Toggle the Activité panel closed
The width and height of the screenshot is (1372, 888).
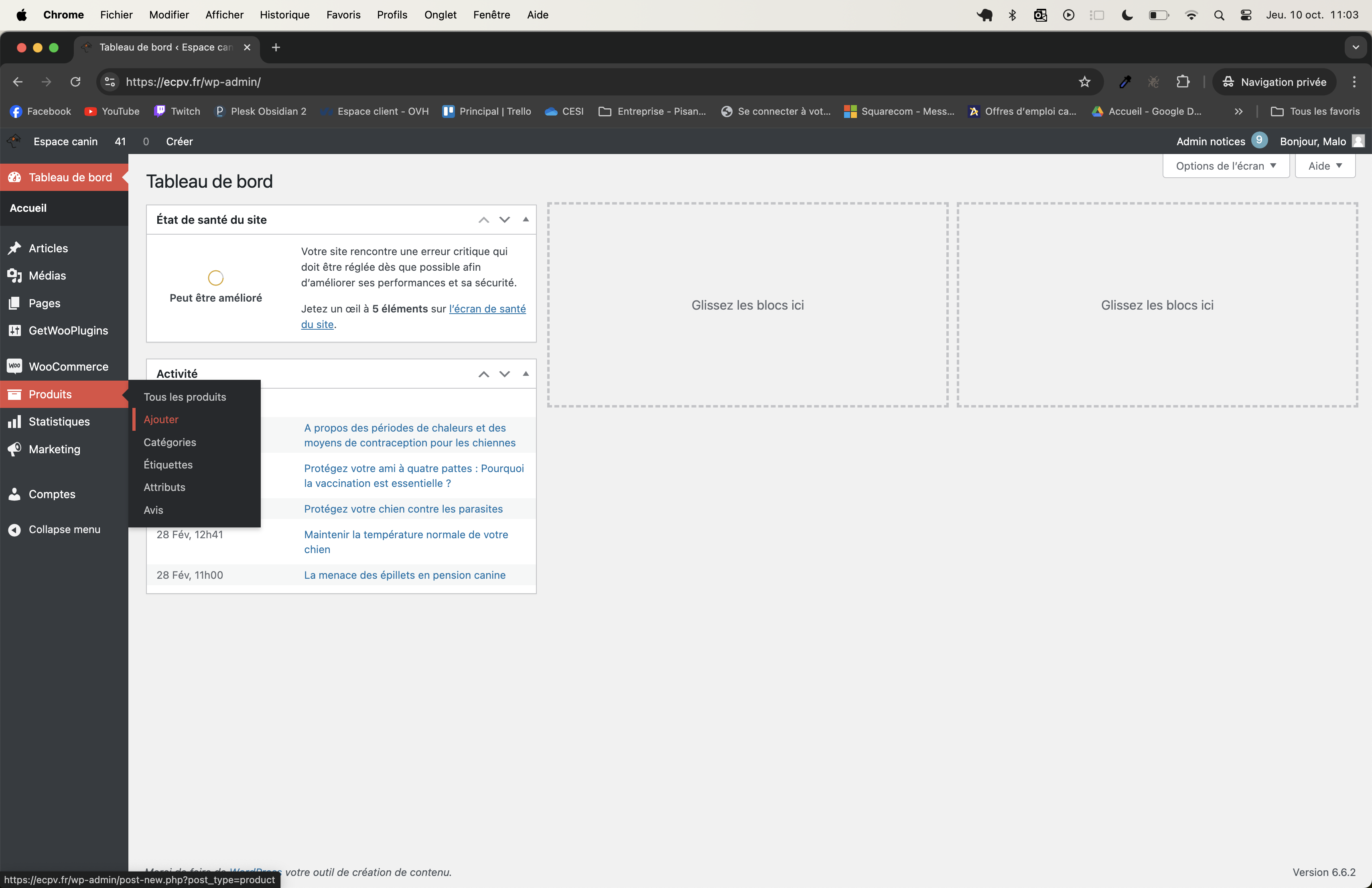tap(525, 374)
